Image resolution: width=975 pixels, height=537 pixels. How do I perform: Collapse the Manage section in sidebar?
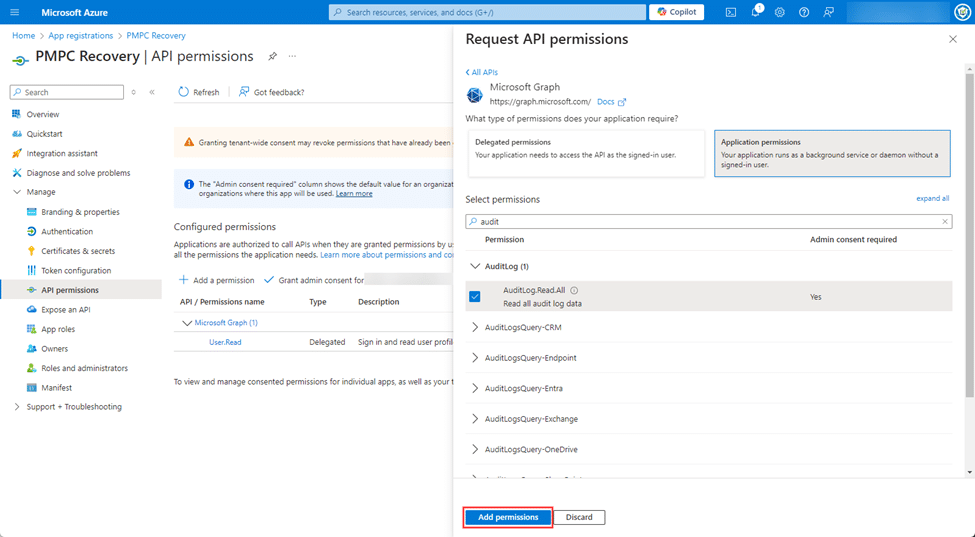point(17,192)
